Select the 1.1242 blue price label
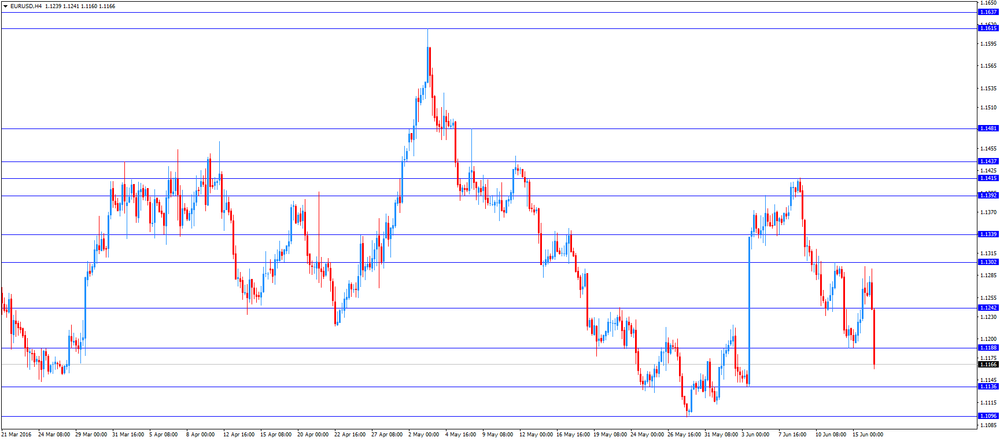Screen dimensions: 1000x441 point(988,308)
